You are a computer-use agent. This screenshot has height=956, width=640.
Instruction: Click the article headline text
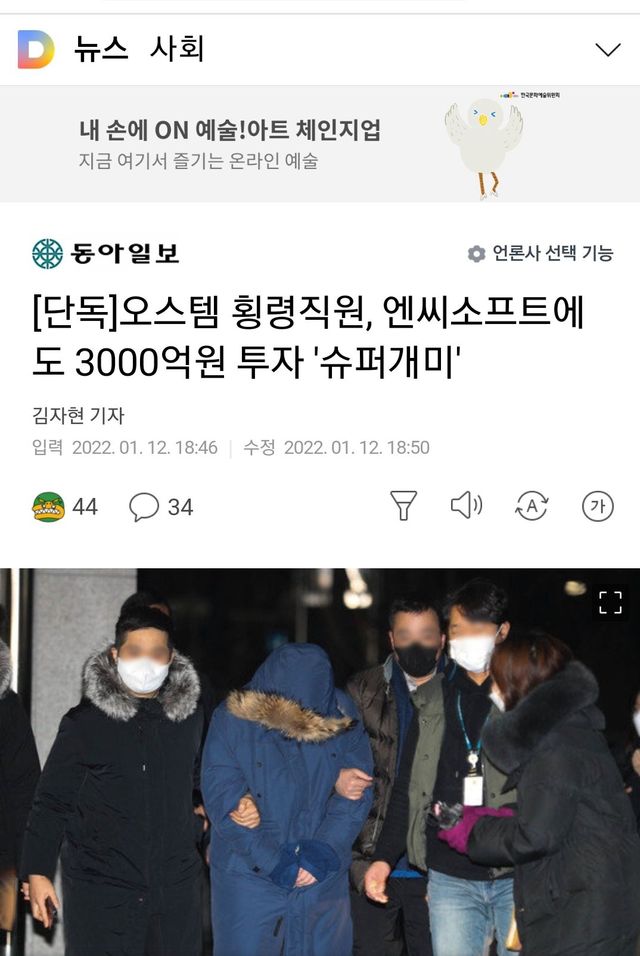pos(308,337)
